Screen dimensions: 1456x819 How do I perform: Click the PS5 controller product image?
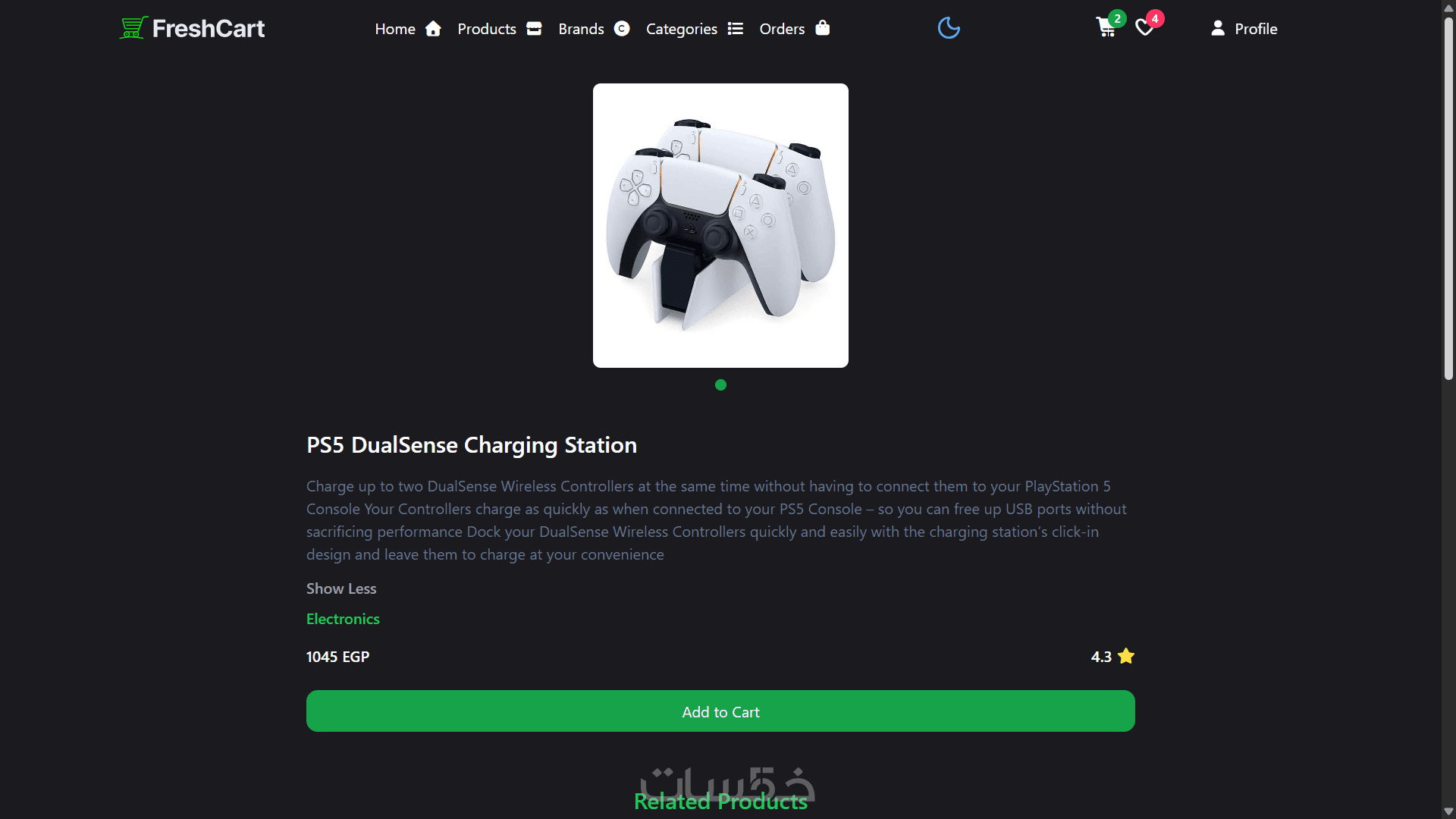pyautogui.click(x=720, y=225)
